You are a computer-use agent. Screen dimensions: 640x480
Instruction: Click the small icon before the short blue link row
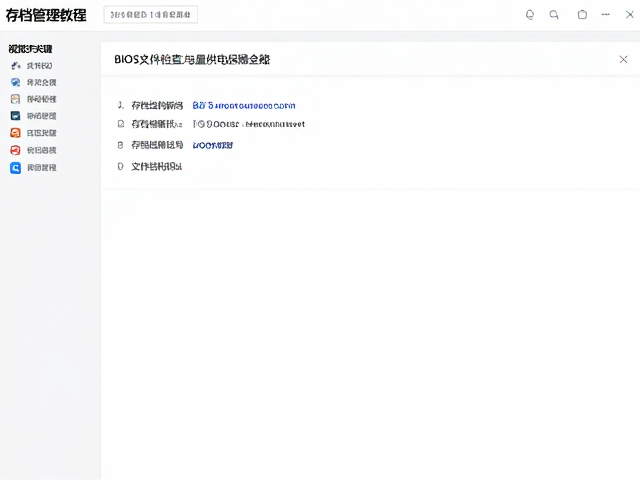pos(120,145)
